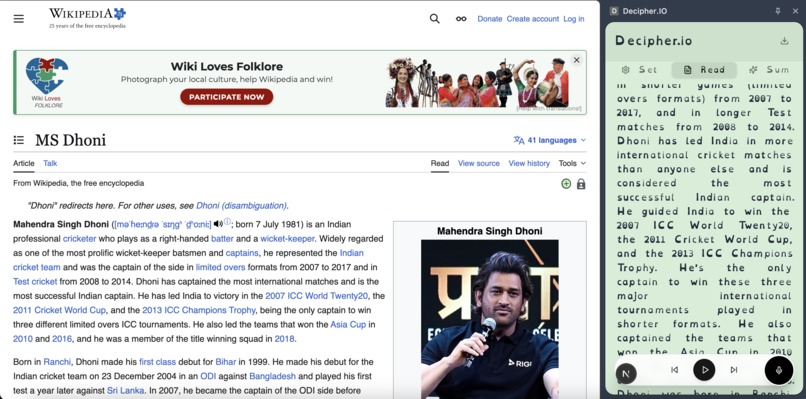Open the View source tab
This screenshot has width=806, height=399.
[479, 163]
